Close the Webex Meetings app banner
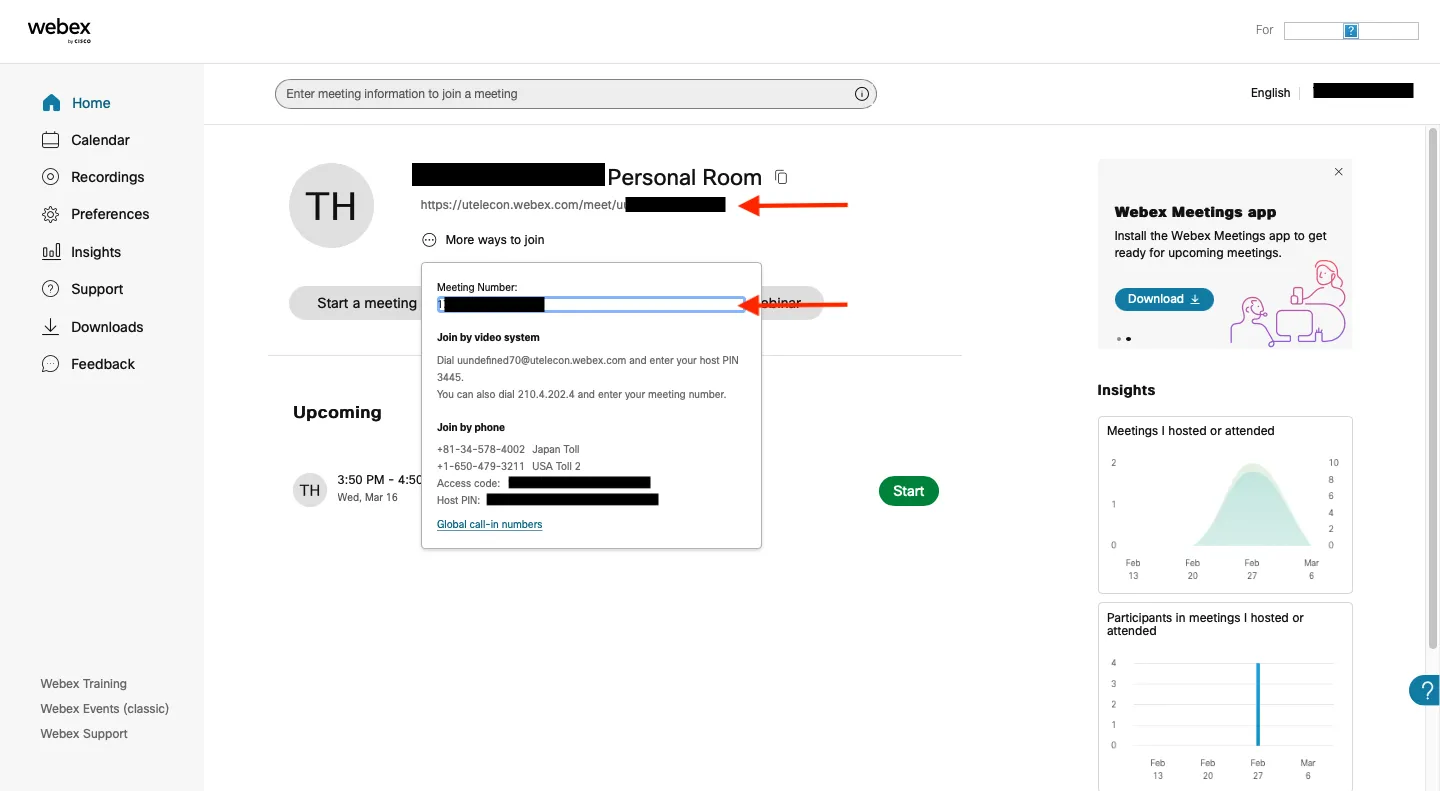Image resolution: width=1440 pixels, height=791 pixels. (x=1338, y=172)
